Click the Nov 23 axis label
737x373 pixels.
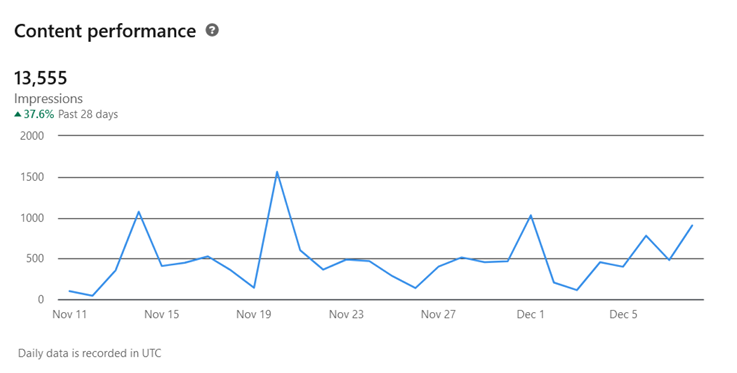coord(346,314)
